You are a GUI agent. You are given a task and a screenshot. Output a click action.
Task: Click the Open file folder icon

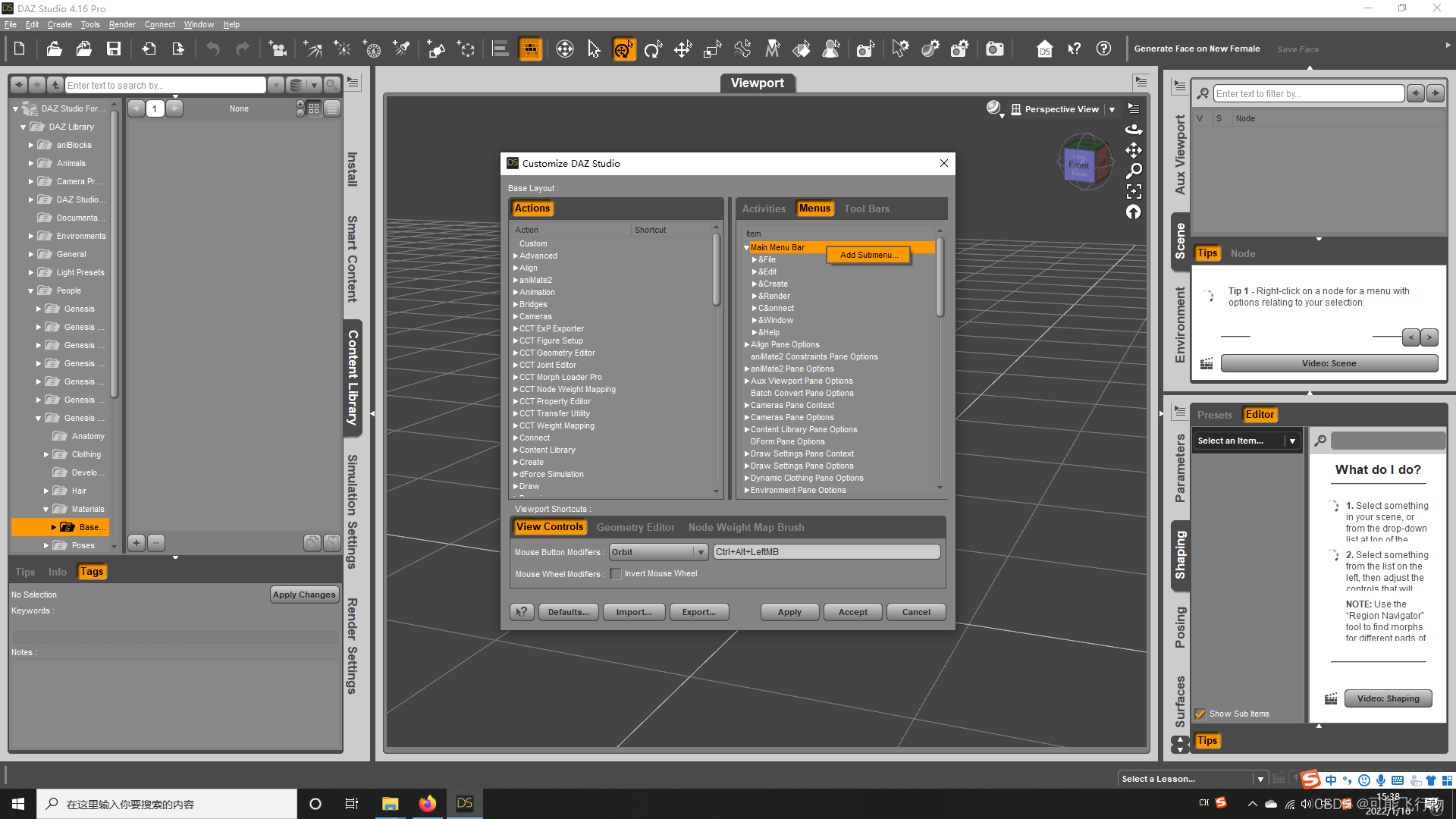[54, 49]
